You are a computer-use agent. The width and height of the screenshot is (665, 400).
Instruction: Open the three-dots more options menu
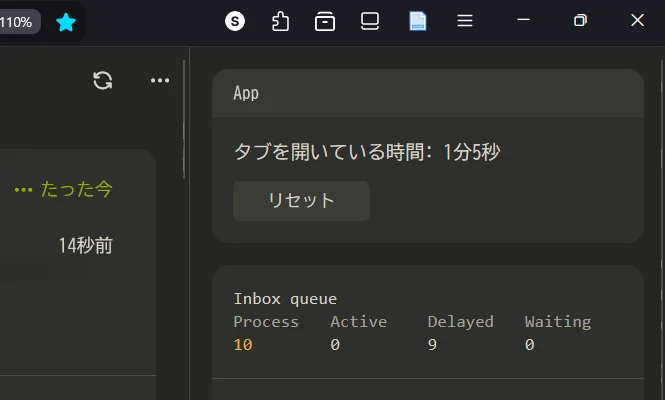pos(160,81)
